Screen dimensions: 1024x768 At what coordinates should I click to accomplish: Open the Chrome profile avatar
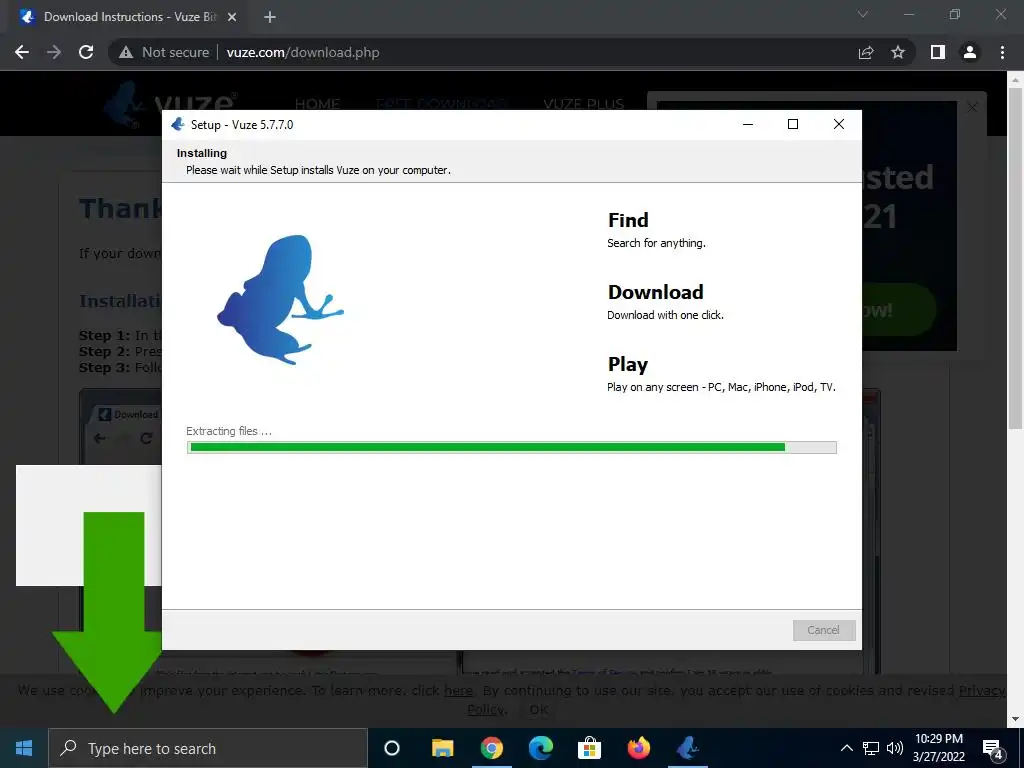[970, 52]
